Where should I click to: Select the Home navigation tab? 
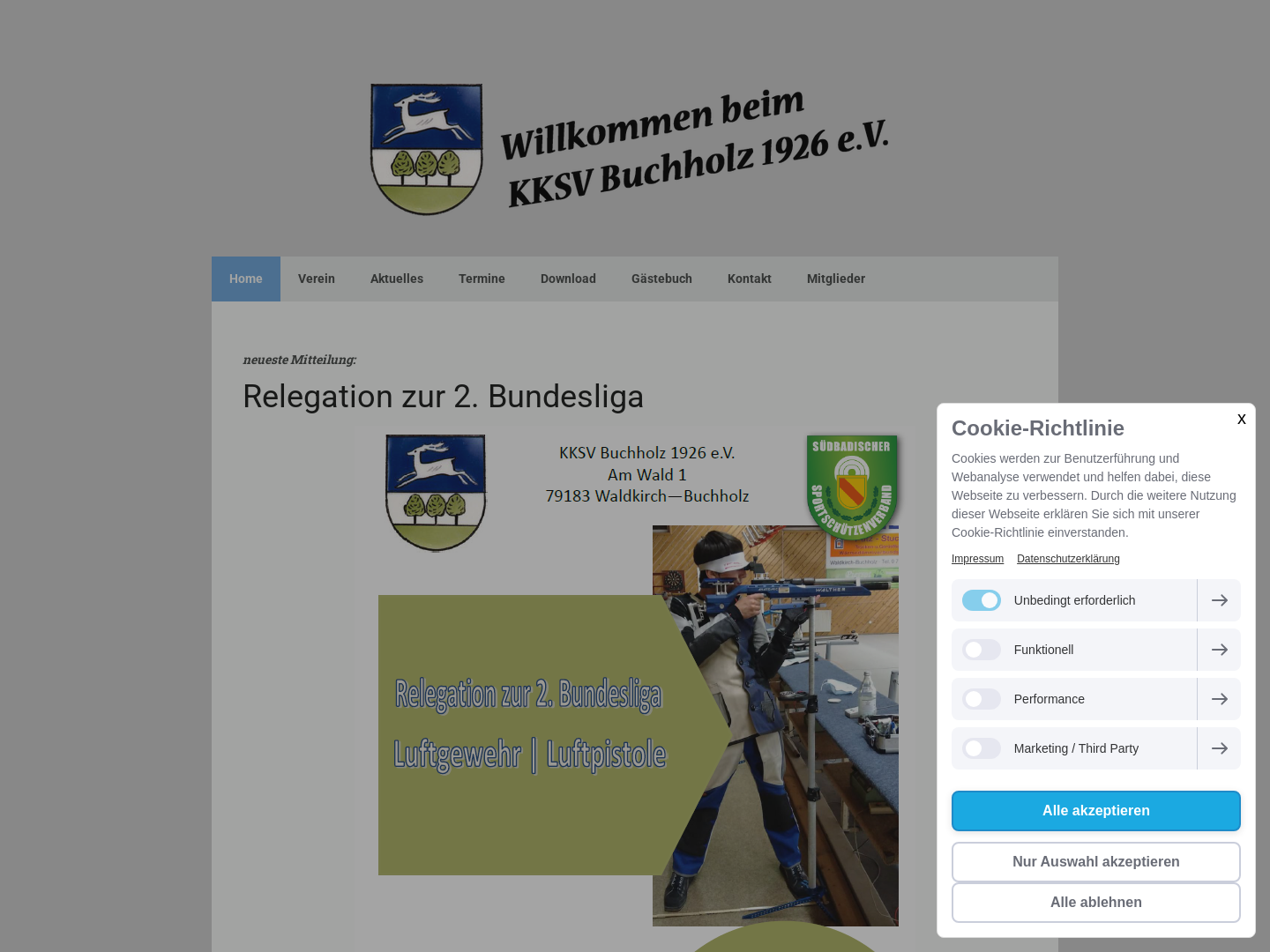246,279
